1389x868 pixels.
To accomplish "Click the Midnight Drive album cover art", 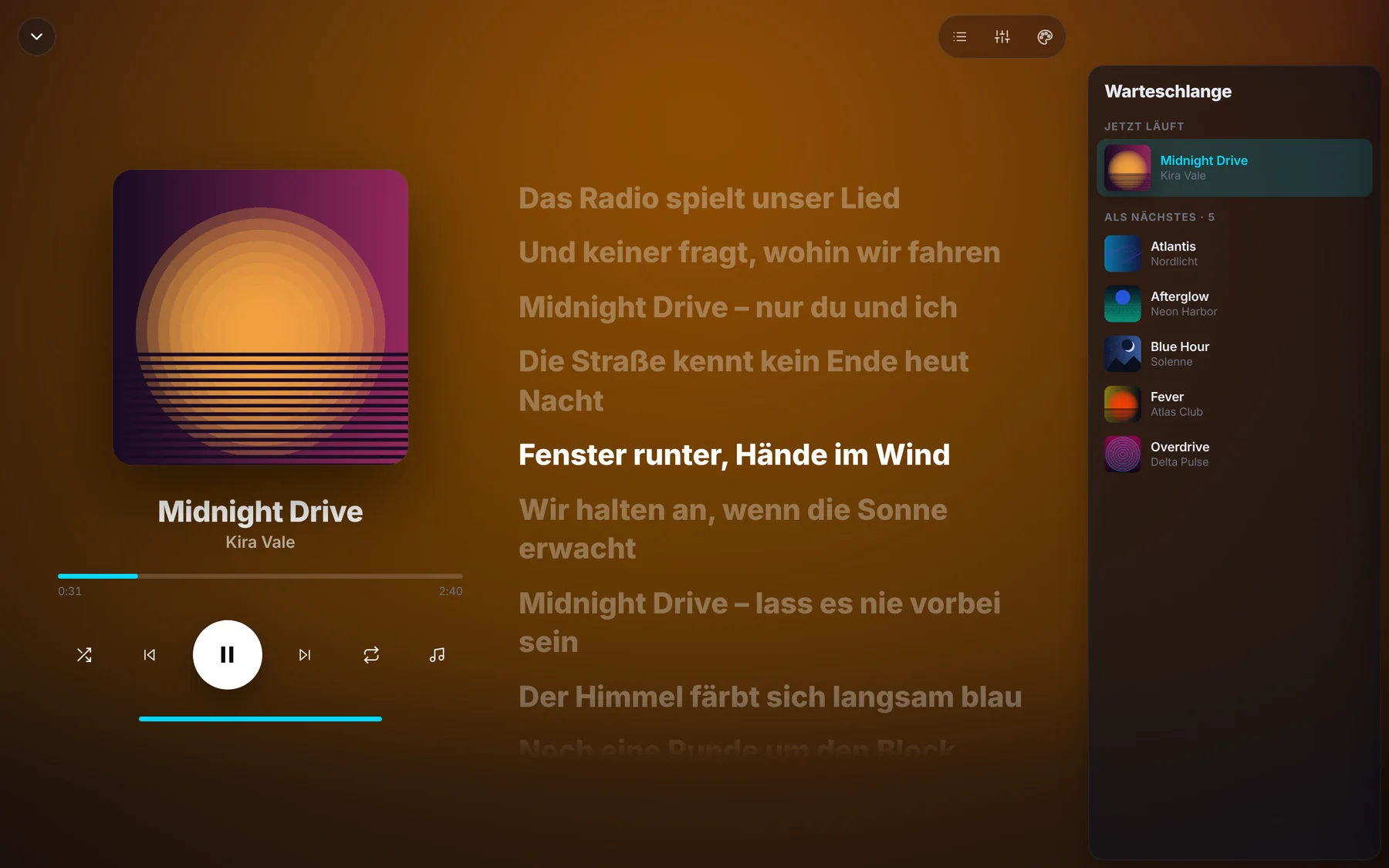I will (x=261, y=317).
